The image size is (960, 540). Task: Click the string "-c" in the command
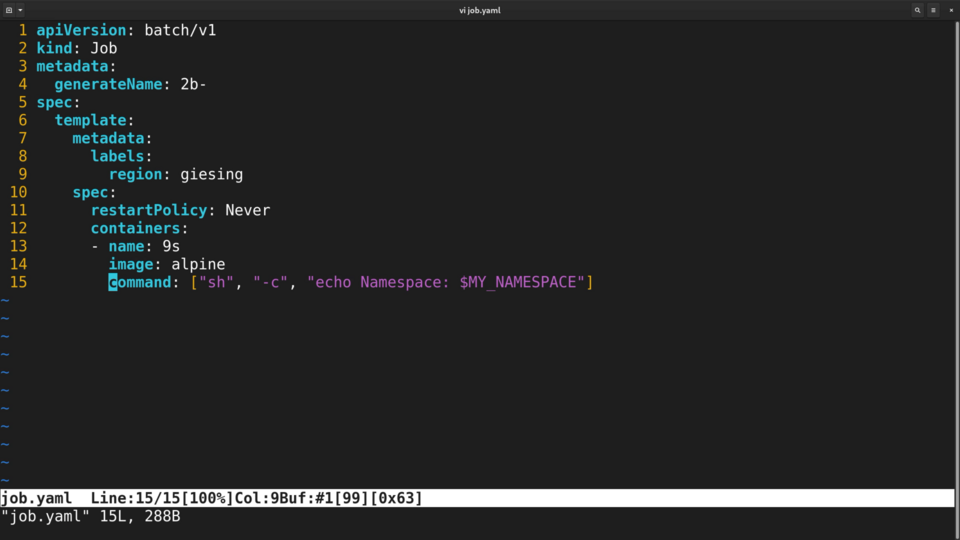tap(270, 282)
